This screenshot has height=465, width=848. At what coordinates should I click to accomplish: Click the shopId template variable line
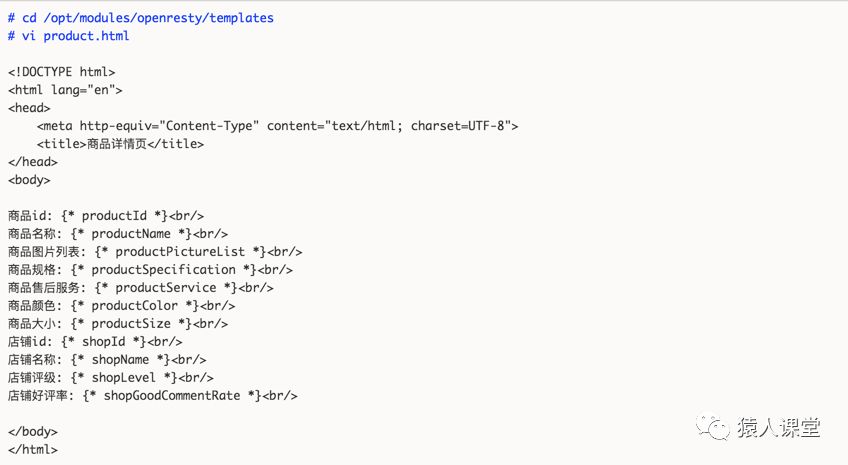(95, 342)
